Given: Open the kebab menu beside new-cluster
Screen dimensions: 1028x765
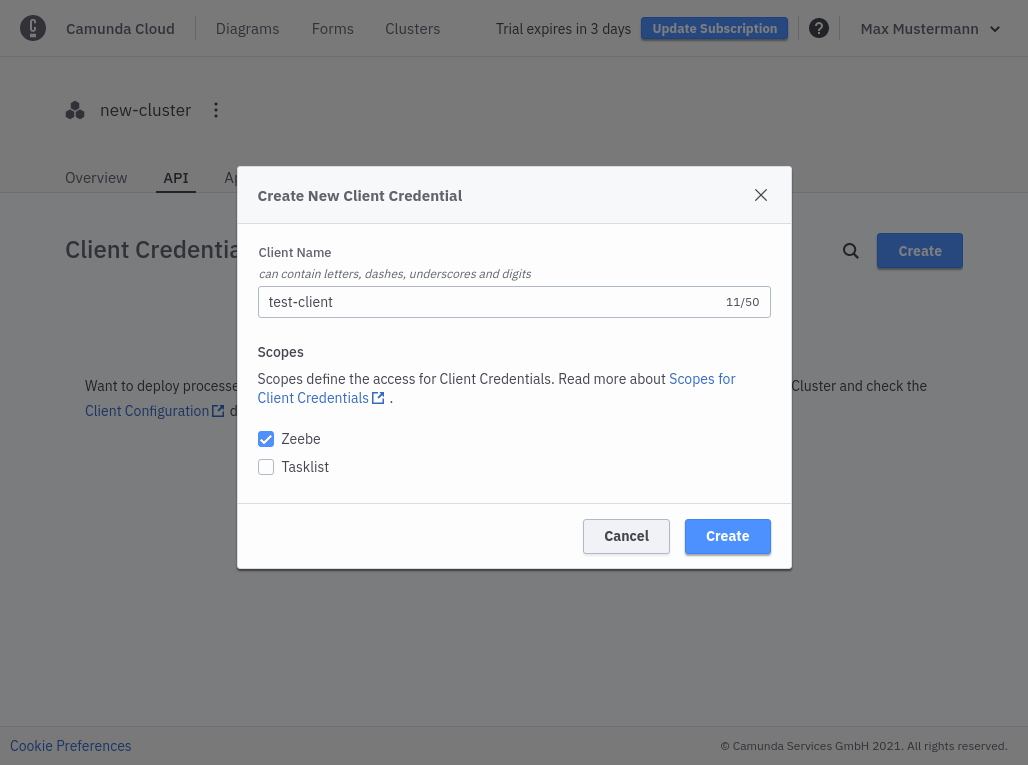Looking at the screenshot, I should pyautogui.click(x=216, y=110).
